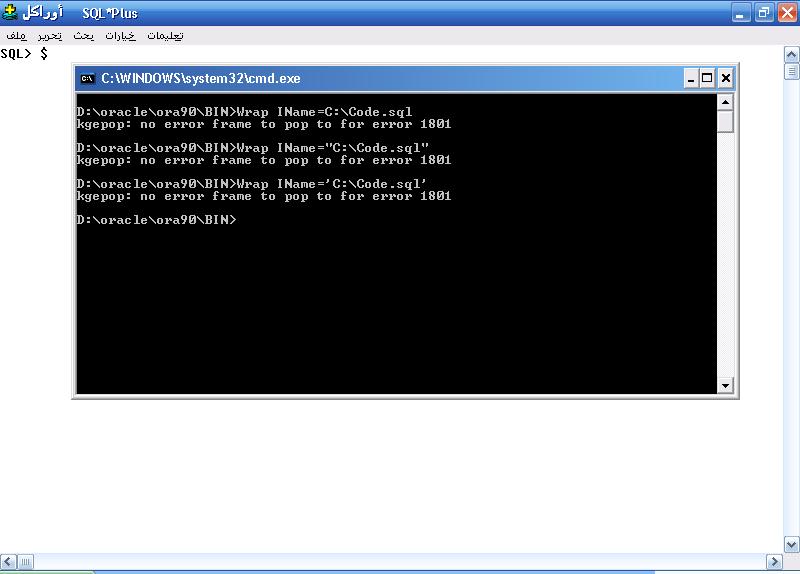Open the ملف (File) menu
This screenshot has height=574, width=800.
[x=15, y=36]
